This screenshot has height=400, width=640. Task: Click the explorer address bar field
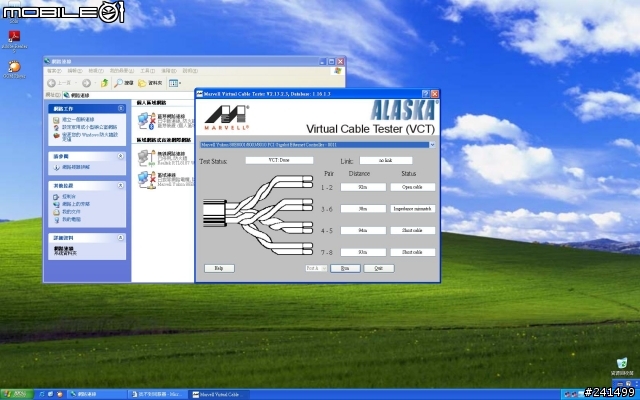(x=128, y=95)
